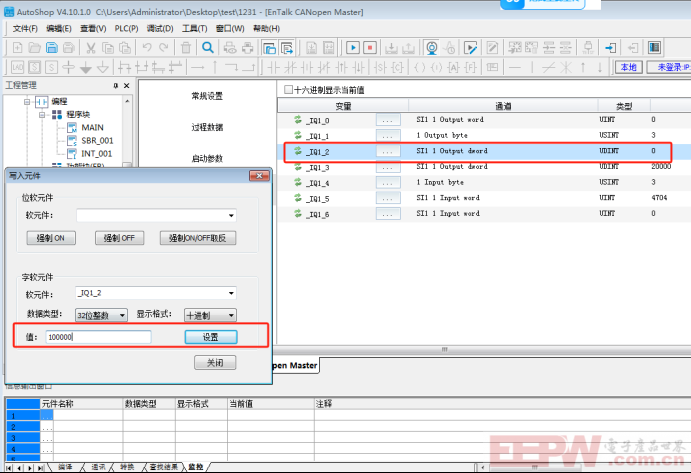
Task: Open the 文件(F) menu
Action: pyautogui.click(x=25, y=29)
